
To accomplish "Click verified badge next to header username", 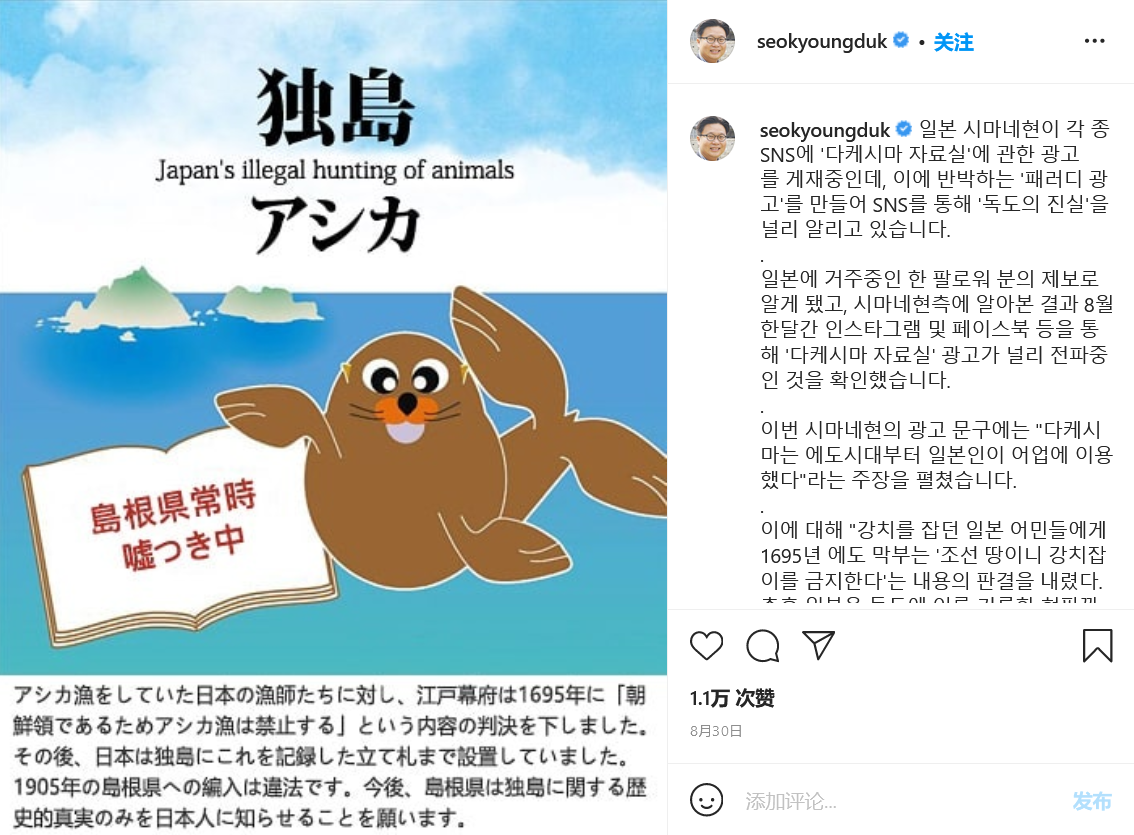I will click(x=900, y=40).
